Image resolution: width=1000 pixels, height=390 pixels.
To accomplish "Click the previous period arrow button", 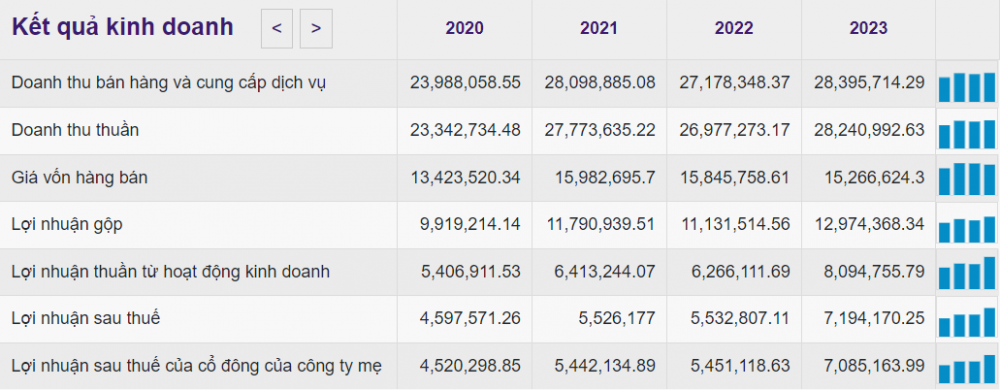I will point(277,29).
